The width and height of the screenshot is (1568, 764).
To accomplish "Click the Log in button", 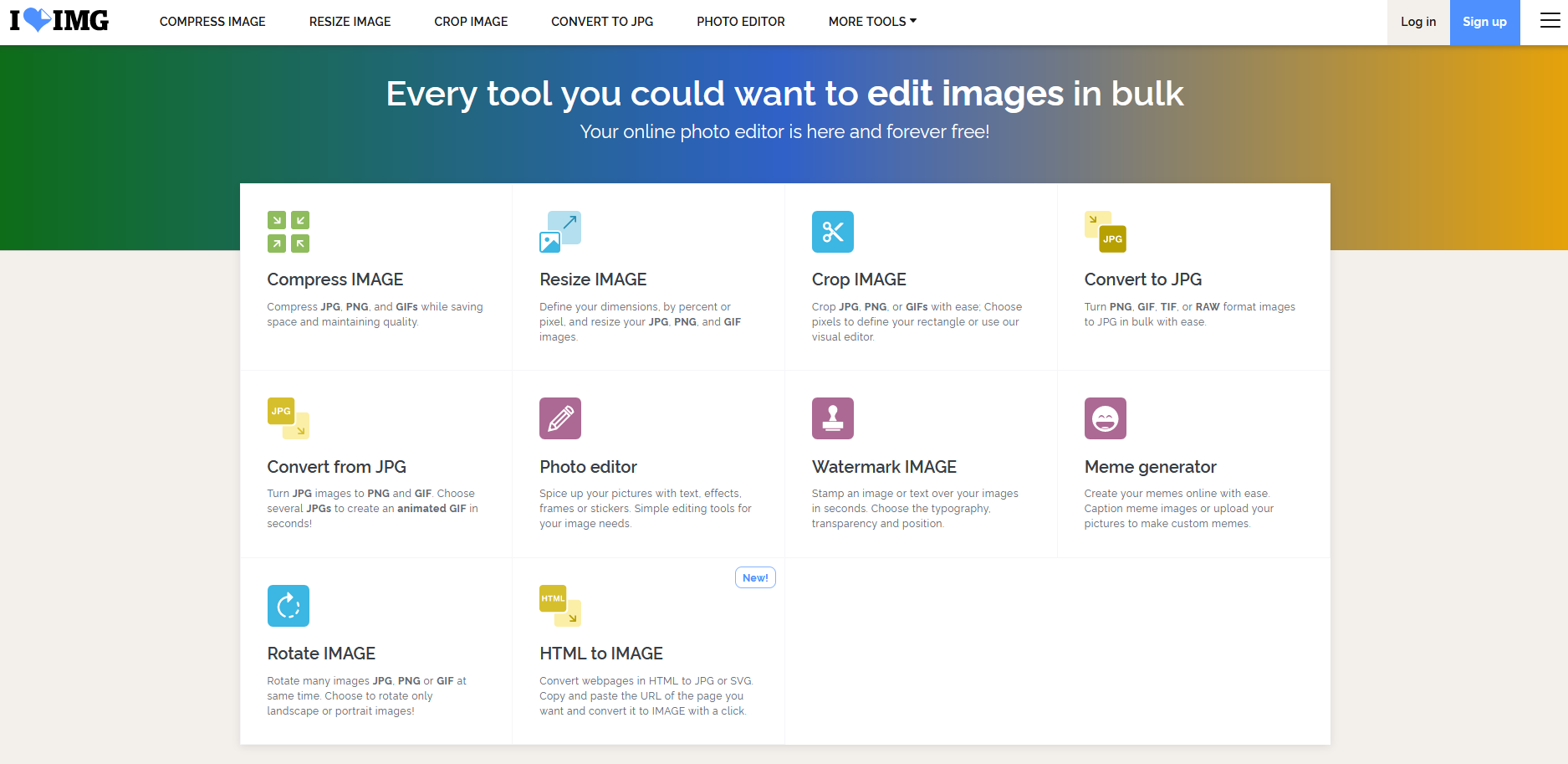I will point(1417,22).
